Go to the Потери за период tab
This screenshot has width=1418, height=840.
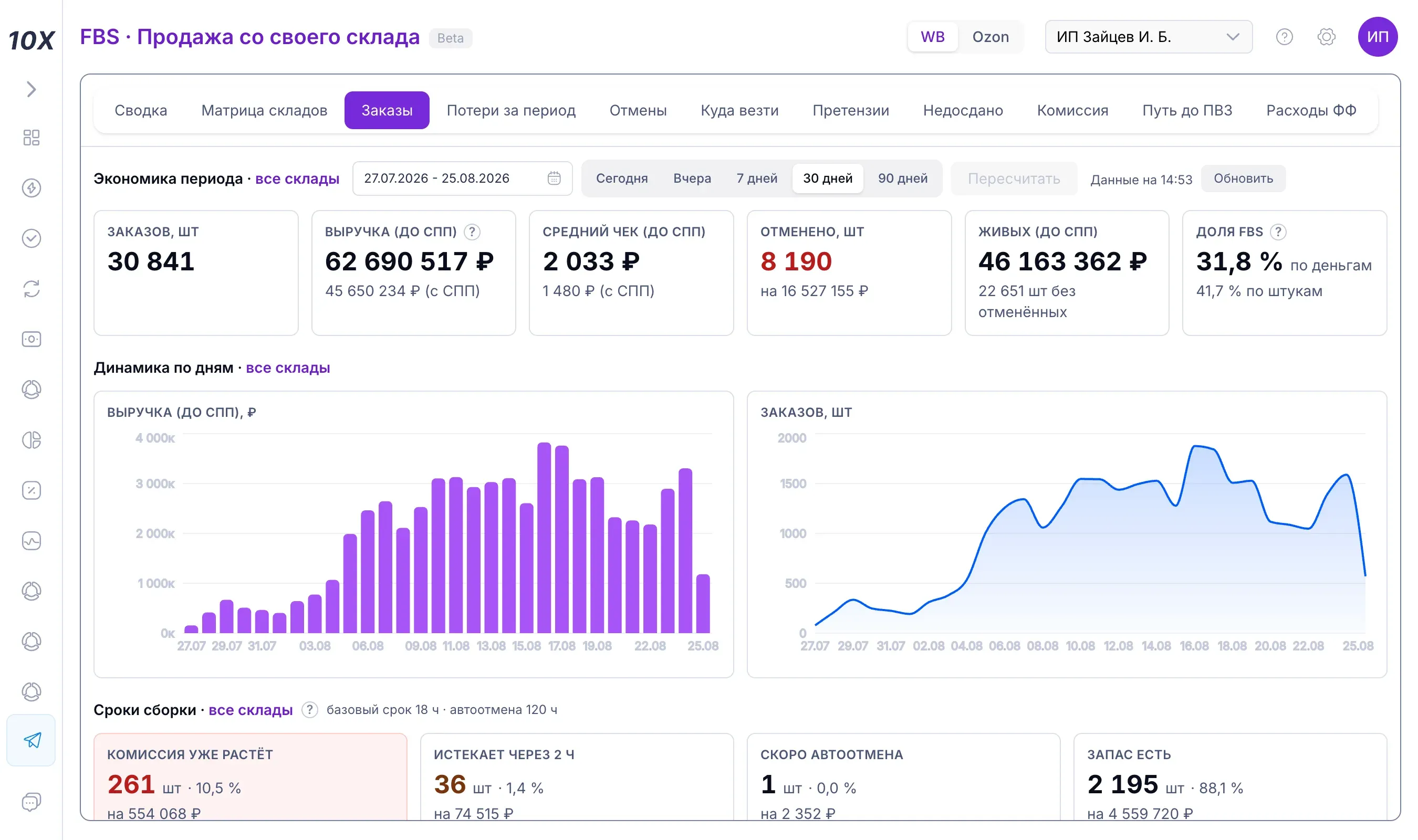[510, 110]
